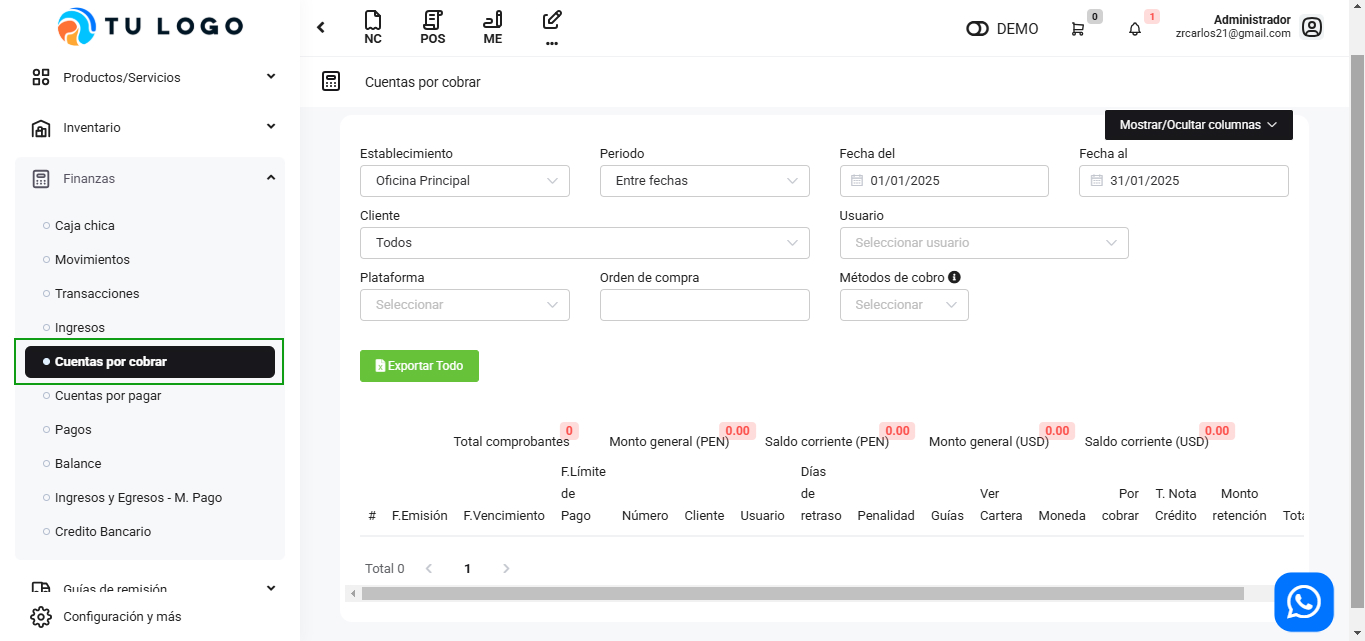Viewport: 1365px width, 641px height.
Task: Click the info icon beside Métodos de cobro
Action: coord(954,277)
